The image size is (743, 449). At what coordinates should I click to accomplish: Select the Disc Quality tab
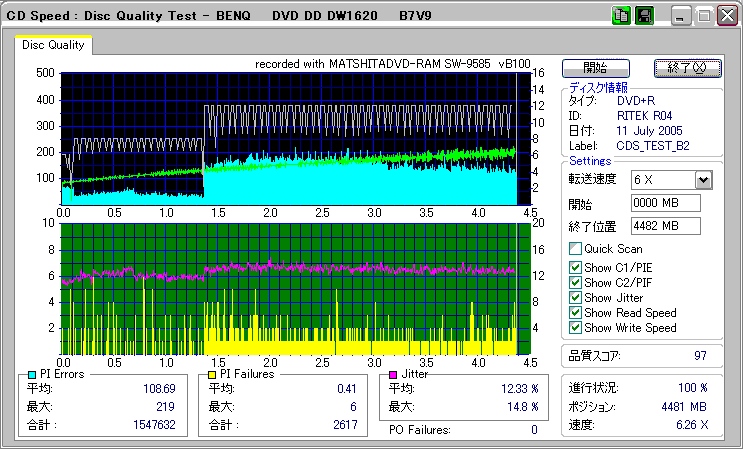(53, 45)
